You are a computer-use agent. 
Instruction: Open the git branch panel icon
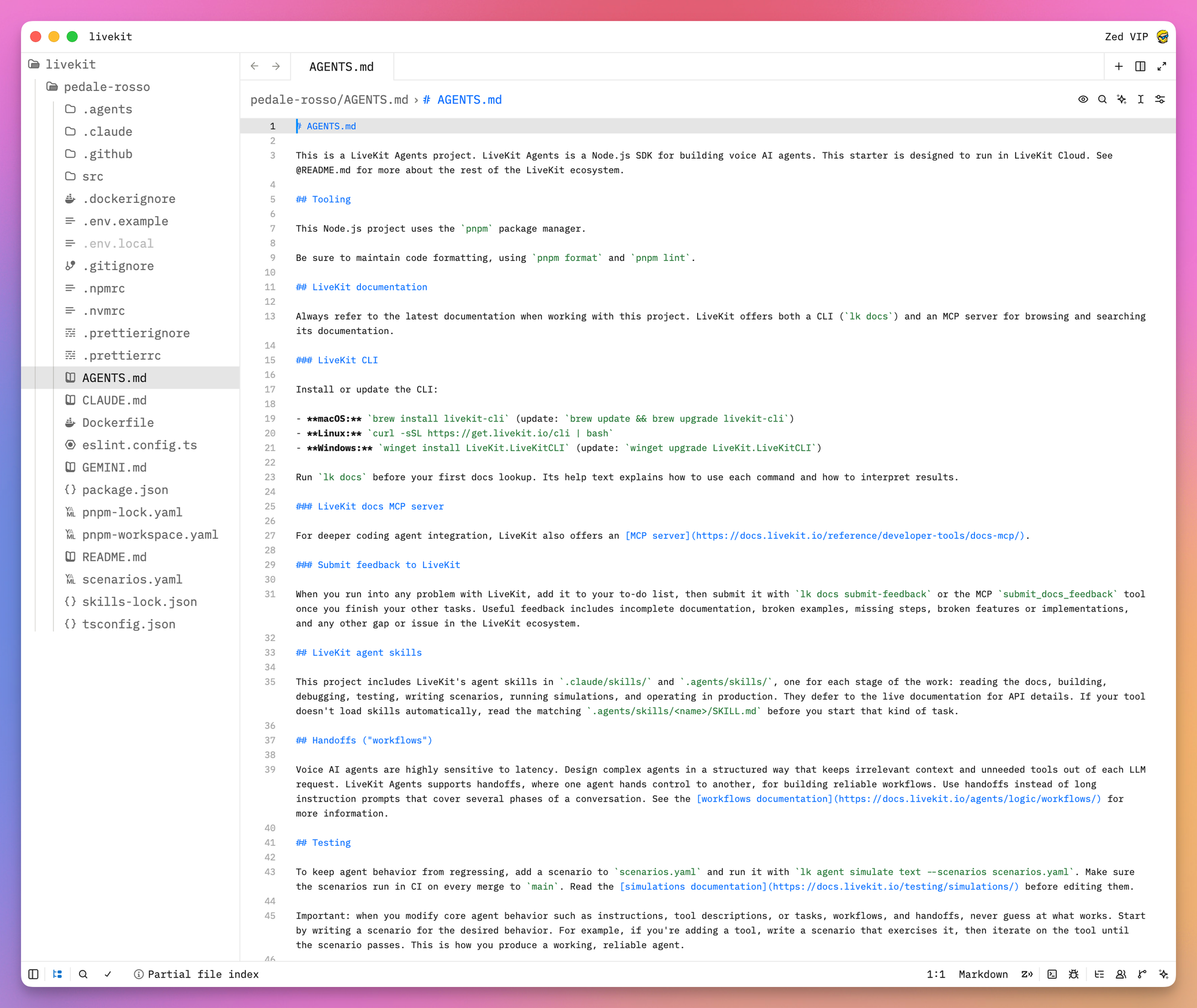coord(1142,974)
